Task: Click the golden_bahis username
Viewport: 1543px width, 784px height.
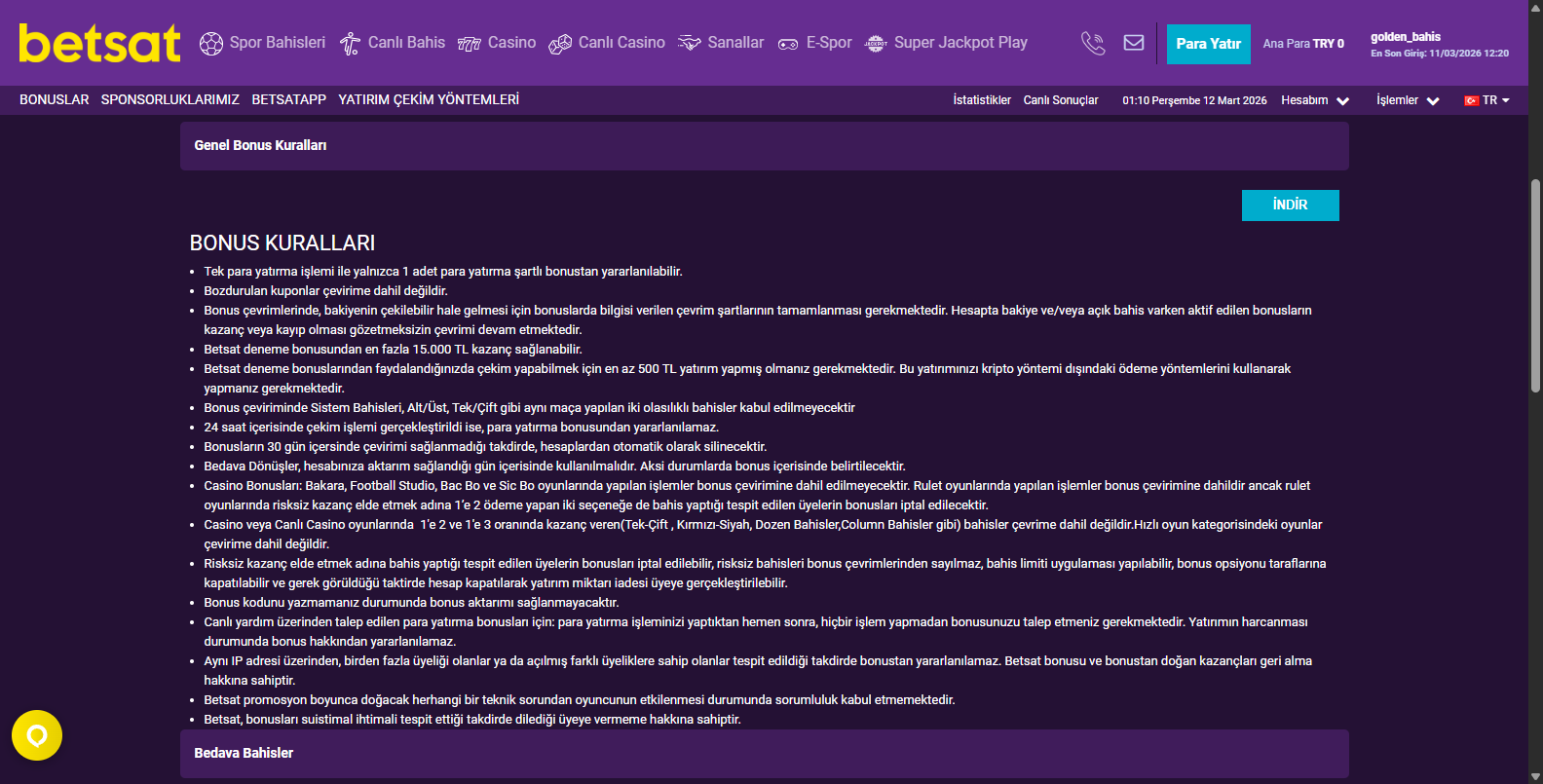Action: tap(1406, 37)
